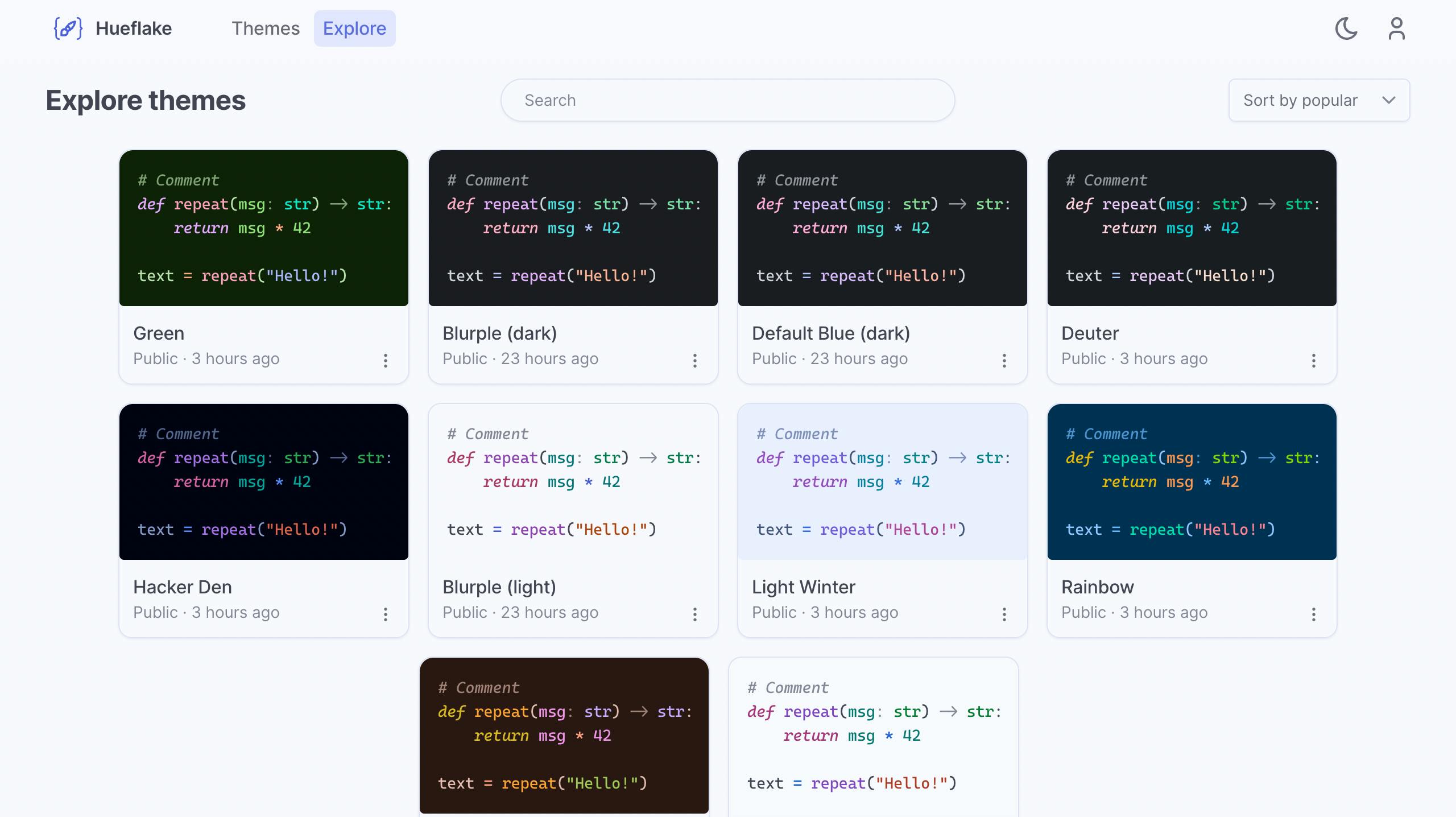Open the Rainbow theme preview

tap(1192, 482)
